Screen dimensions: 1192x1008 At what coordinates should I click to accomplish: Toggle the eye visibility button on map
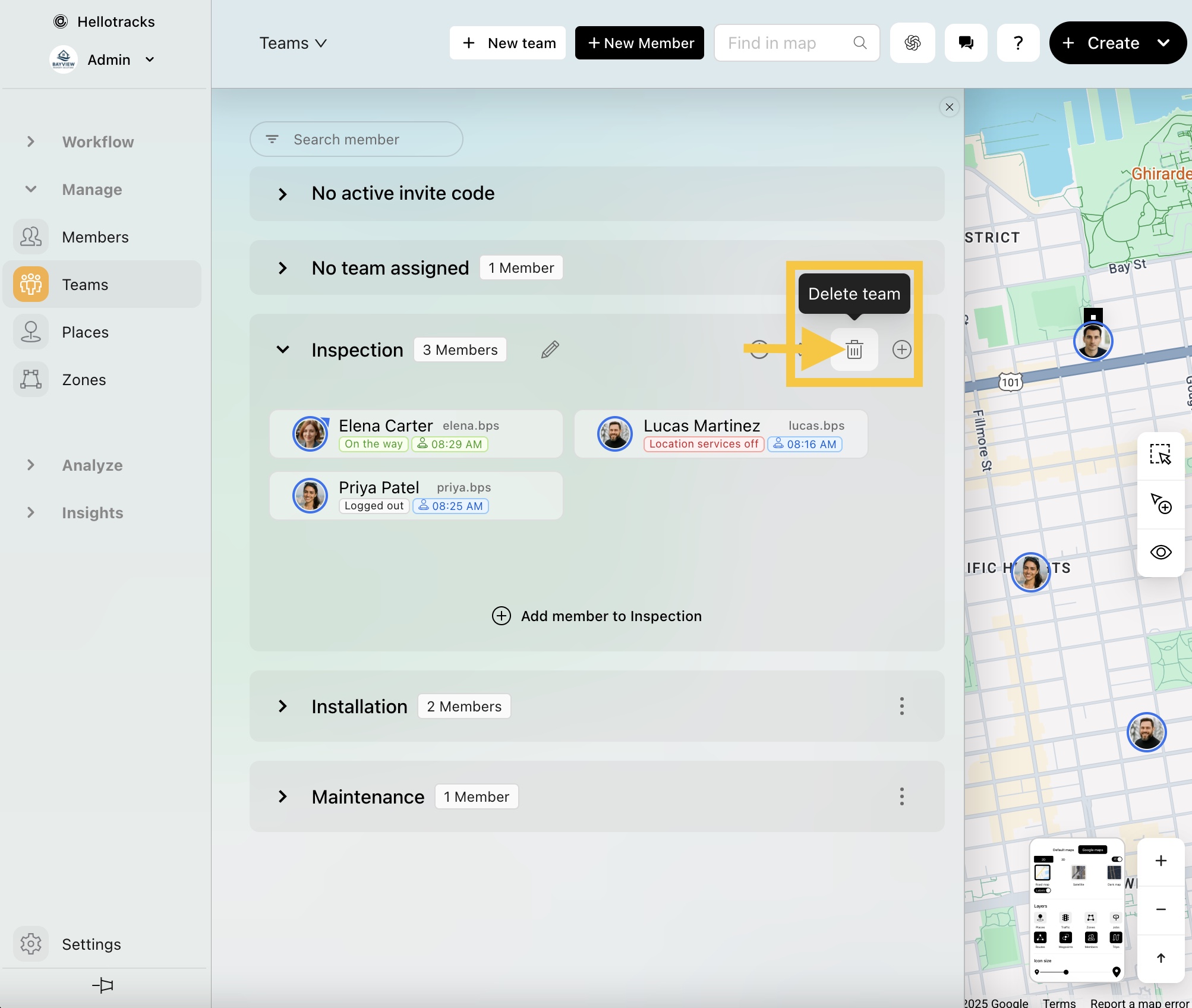pyautogui.click(x=1160, y=552)
